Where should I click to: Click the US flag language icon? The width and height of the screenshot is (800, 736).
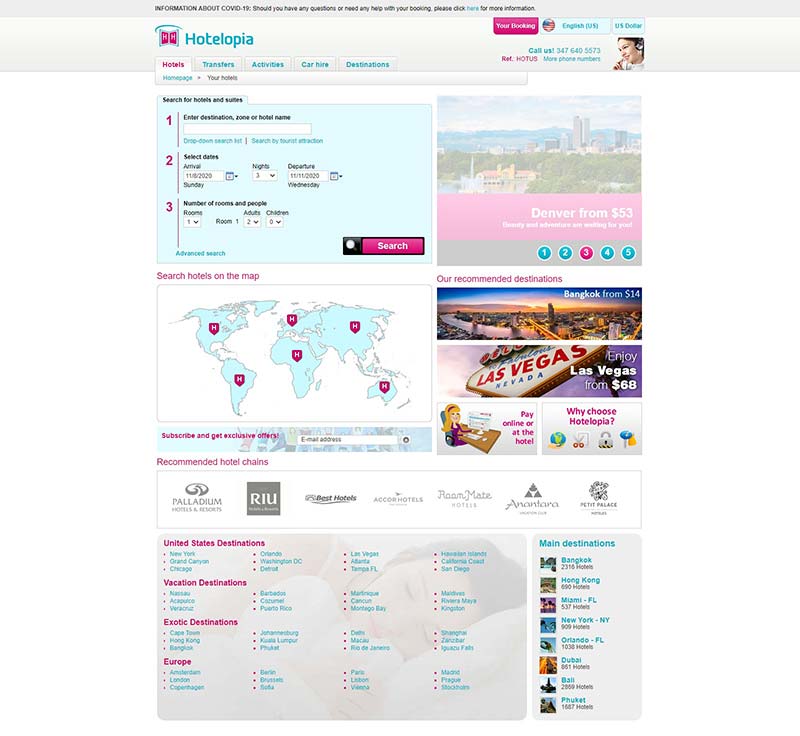coord(549,26)
